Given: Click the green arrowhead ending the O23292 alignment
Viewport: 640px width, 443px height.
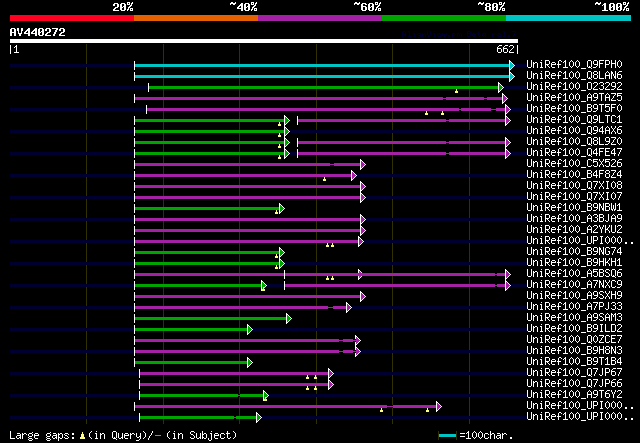Looking at the screenshot, I should (x=501, y=87).
